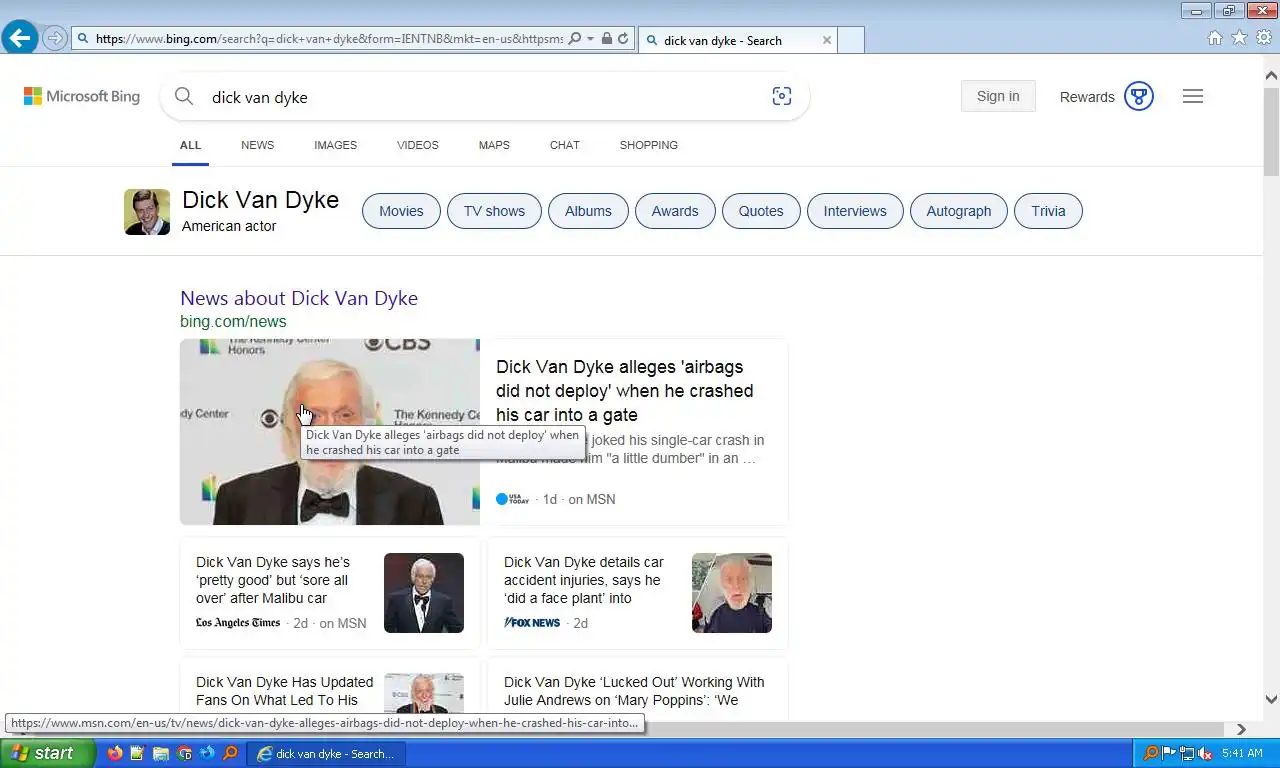Open IE Tools gear menu
Image resolution: width=1280 pixels, height=768 pixels.
[1264, 38]
